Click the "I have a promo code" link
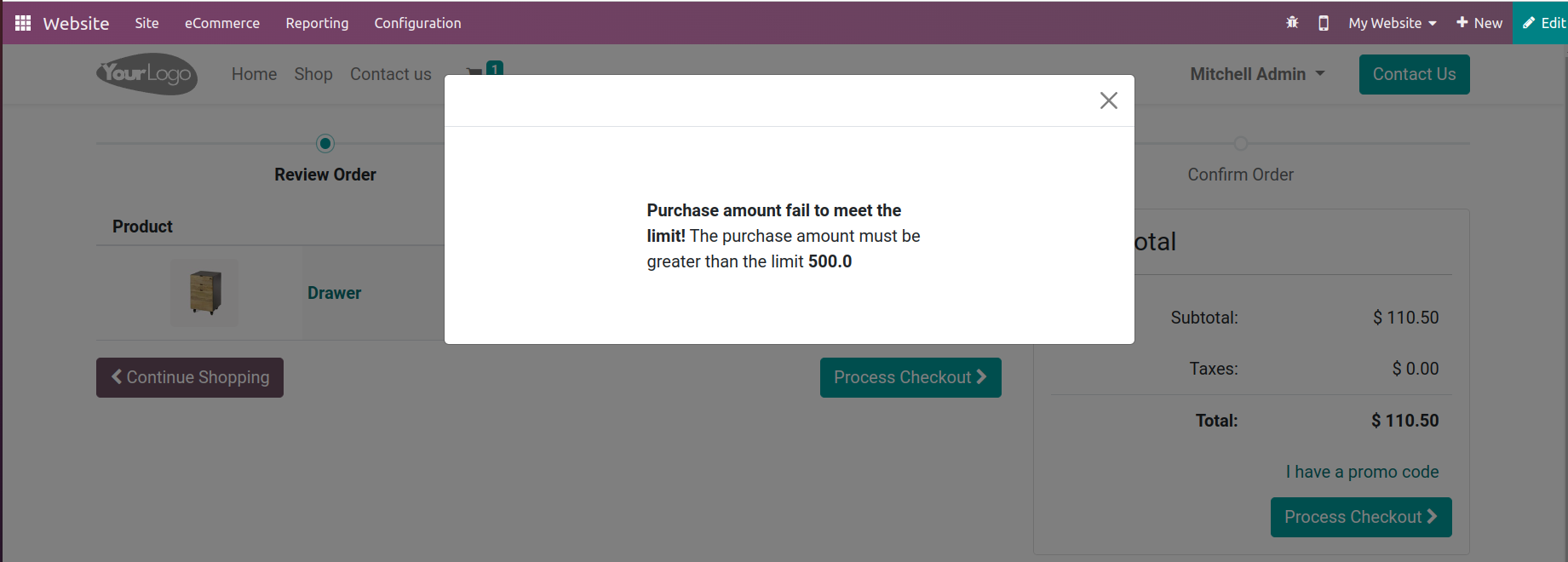This screenshot has height=562, width=1568. point(1362,472)
